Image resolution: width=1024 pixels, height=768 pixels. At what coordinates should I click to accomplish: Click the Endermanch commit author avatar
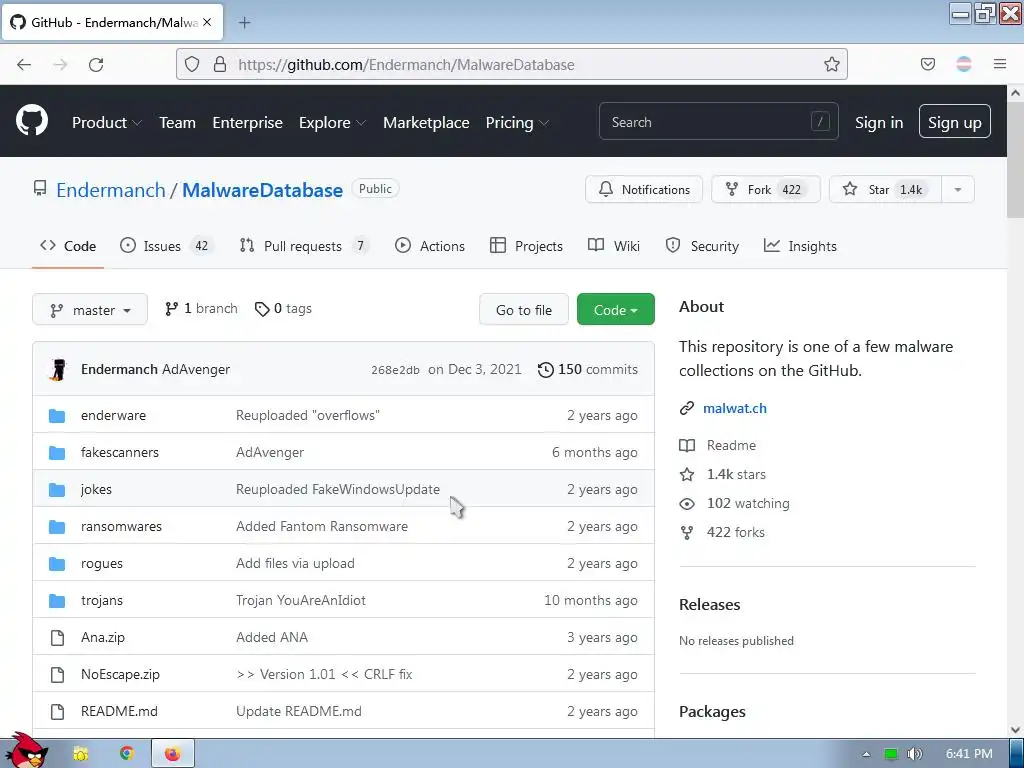[x=59, y=369]
